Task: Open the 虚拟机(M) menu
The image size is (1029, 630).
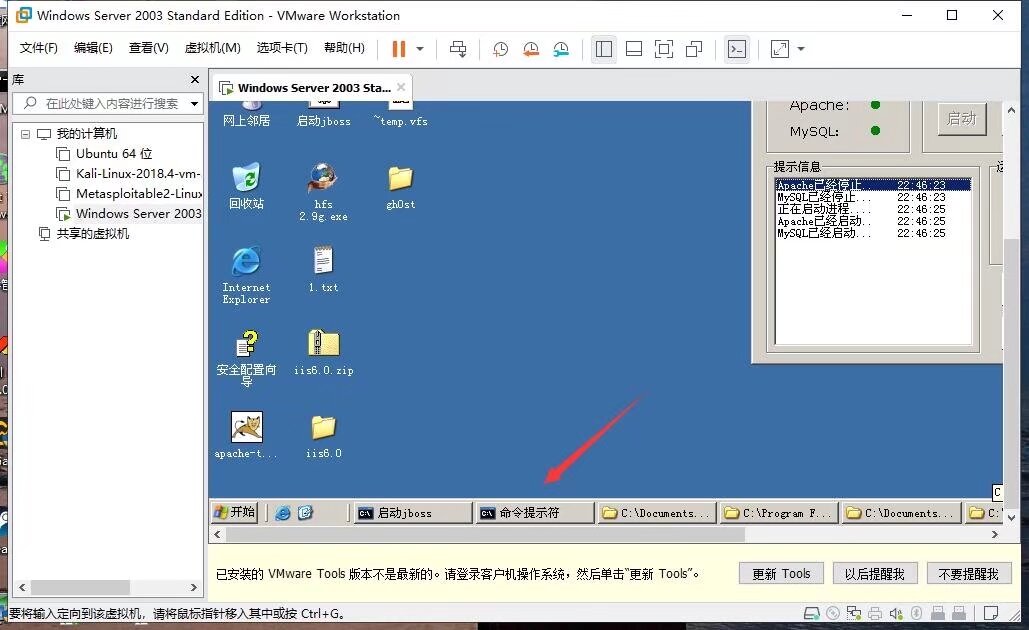Action: [213, 48]
